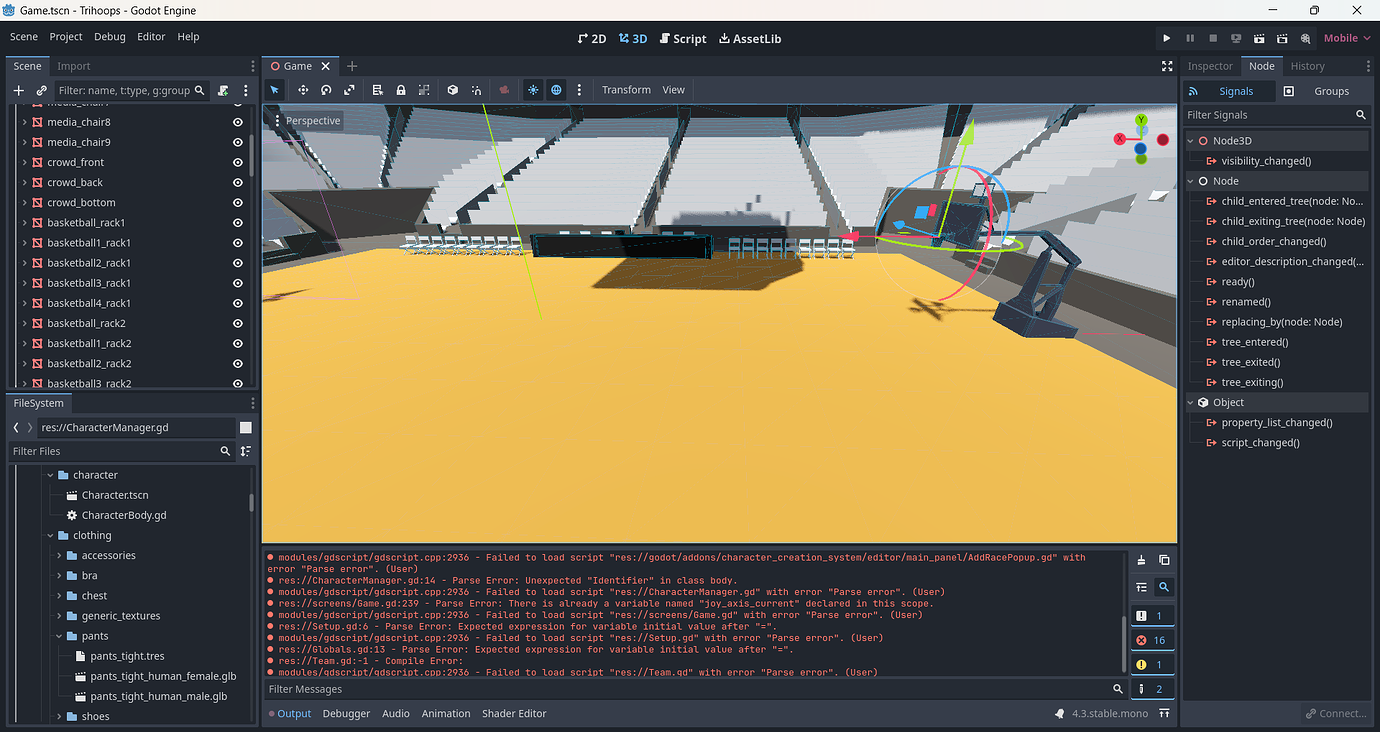Toggle preview sunlight in viewport toolbar

533,90
